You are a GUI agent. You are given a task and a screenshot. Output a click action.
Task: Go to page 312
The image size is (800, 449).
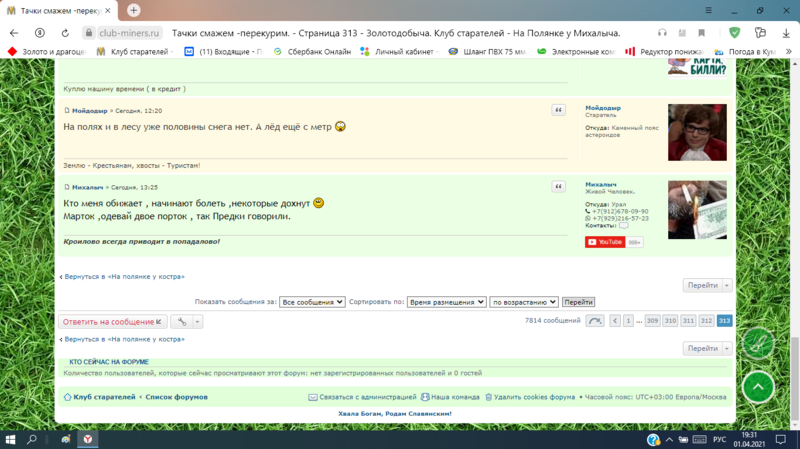[706, 321]
